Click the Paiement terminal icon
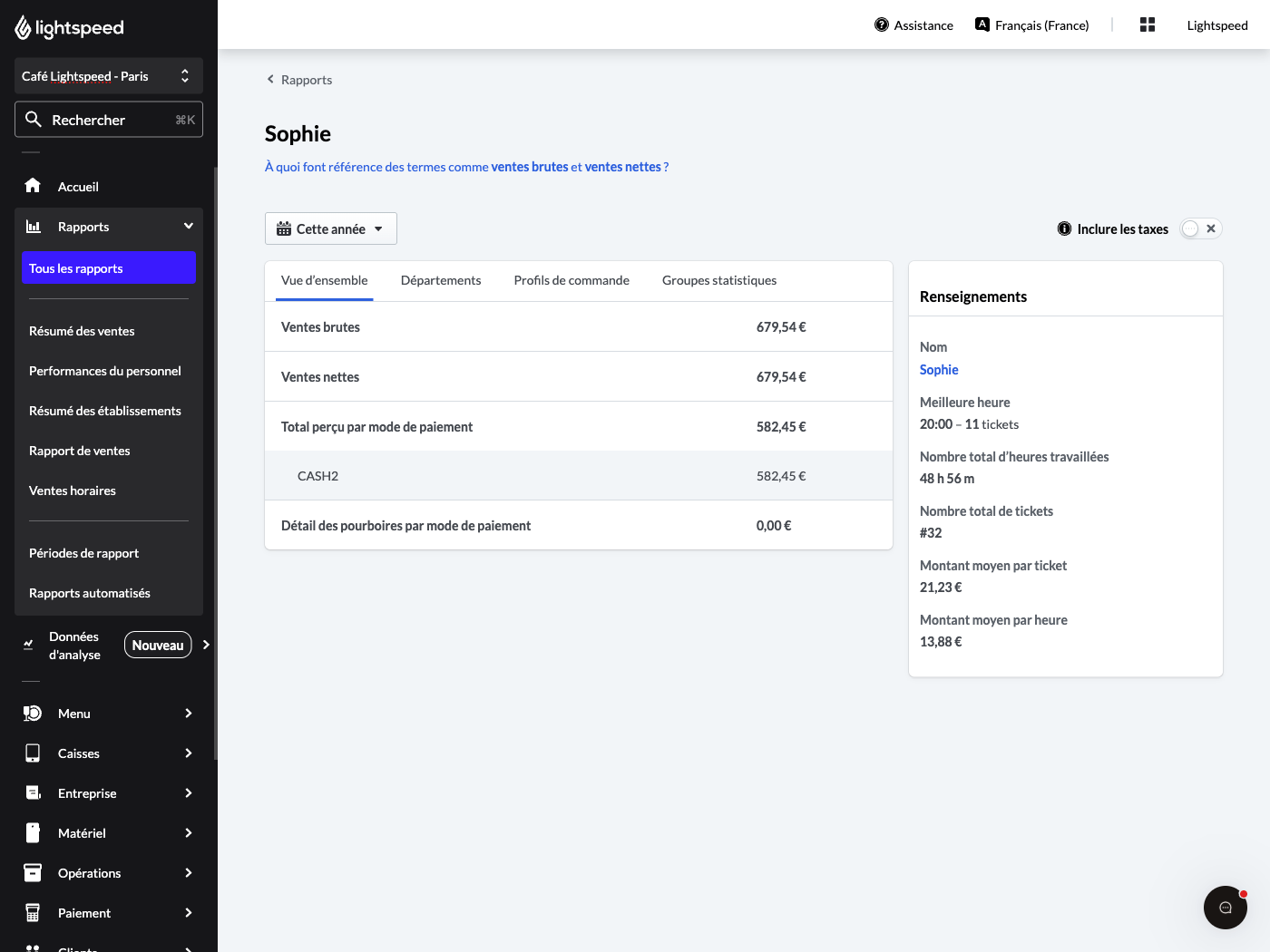Screen dimensions: 1270x952 (x=33, y=913)
